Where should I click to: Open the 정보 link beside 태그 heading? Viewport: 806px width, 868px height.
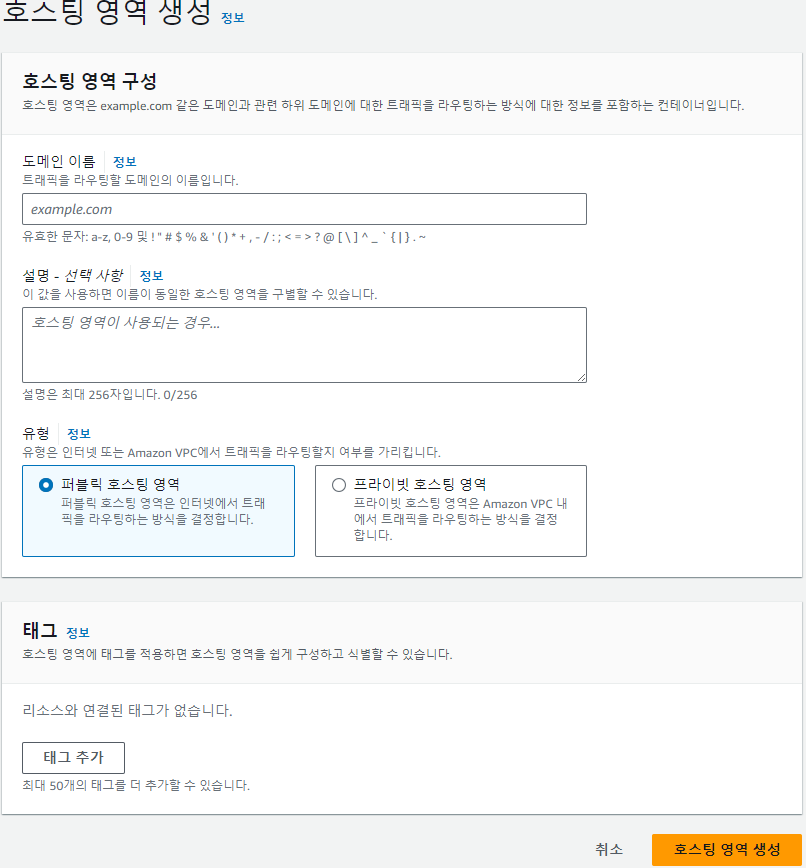coord(78,632)
